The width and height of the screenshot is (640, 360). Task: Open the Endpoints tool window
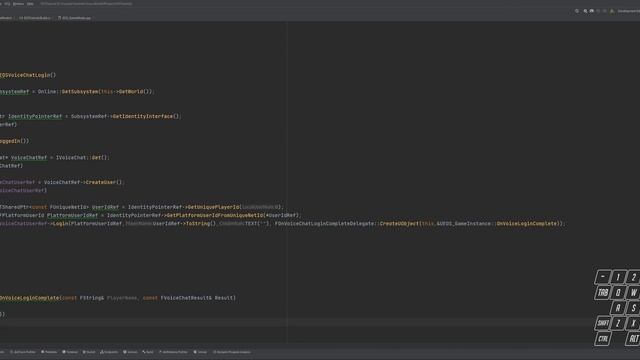coord(109,352)
